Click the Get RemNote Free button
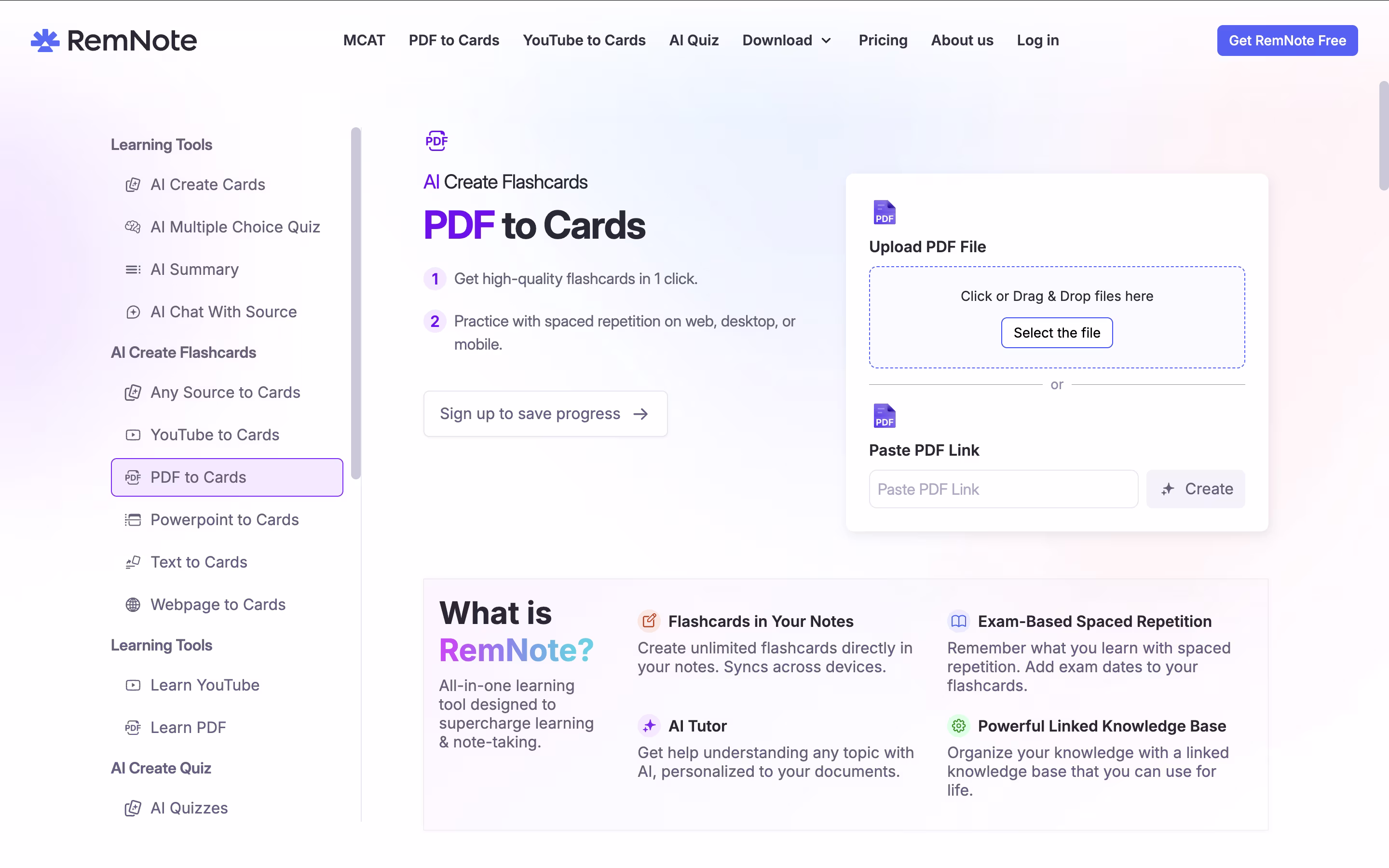The width and height of the screenshot is (1389, 868). (x=1287, y=40)
